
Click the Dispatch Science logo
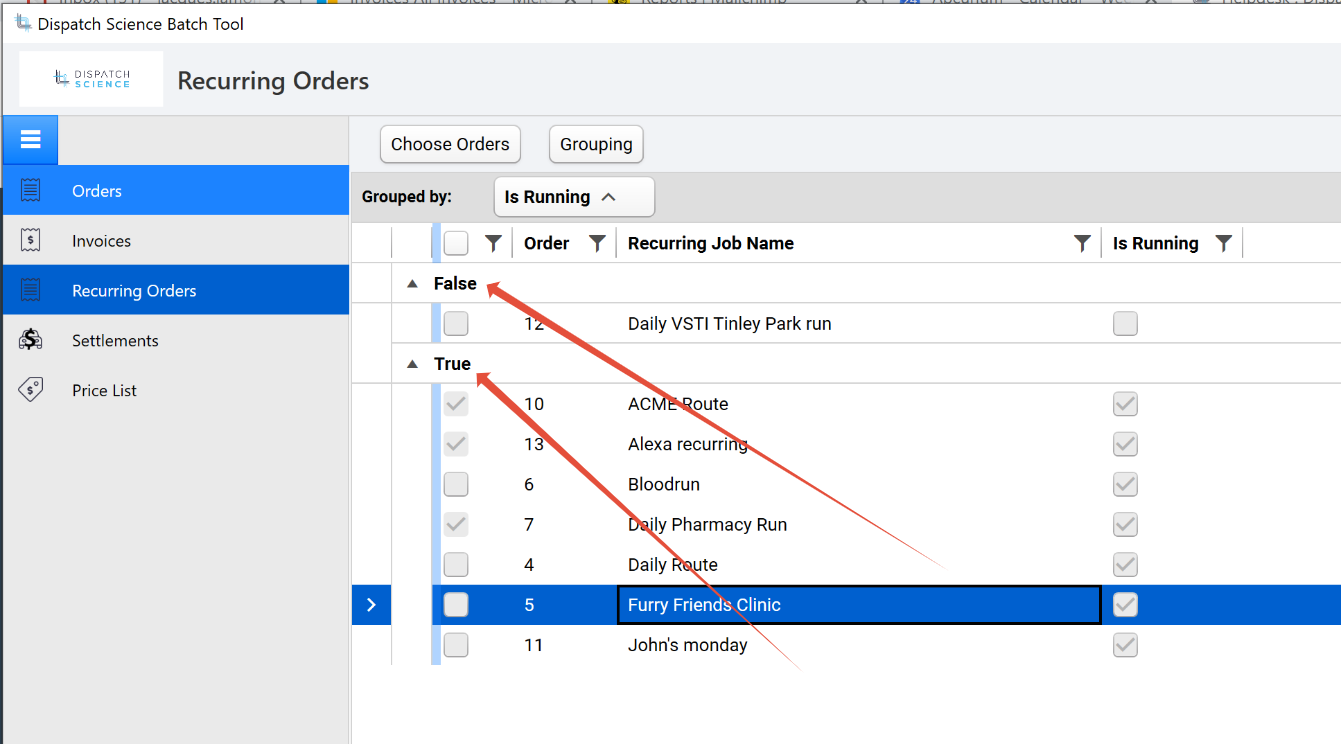(x=91, y=79)
